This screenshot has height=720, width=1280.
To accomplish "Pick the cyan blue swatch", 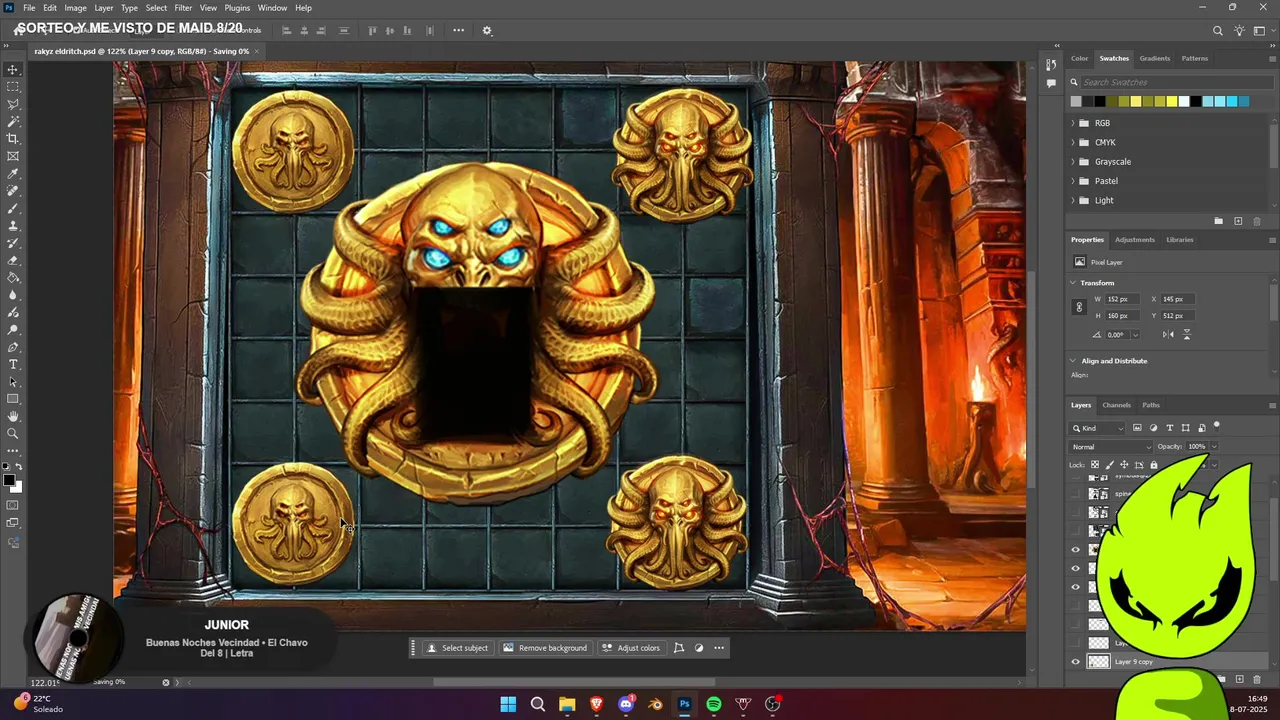I will pos(1232,101).
